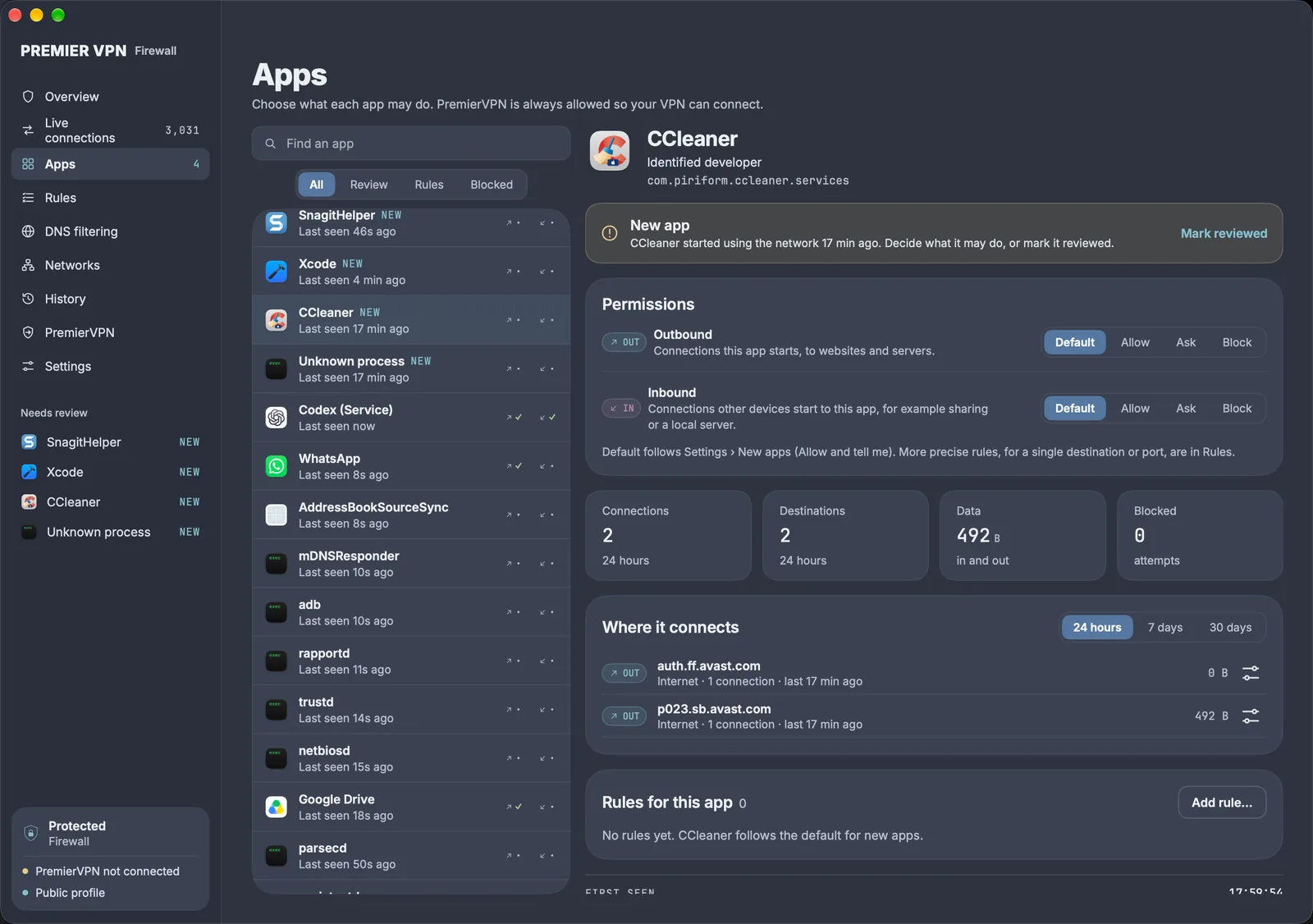Image resolution: width=1313 pixels, height=924 pixels.
Task: Switch the app list to the Rules tab
Action: pos(429,185)
